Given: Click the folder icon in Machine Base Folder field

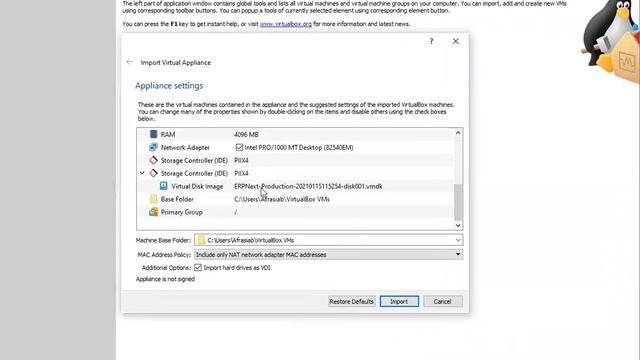Looking at the screenshot, I should [201, 240].
